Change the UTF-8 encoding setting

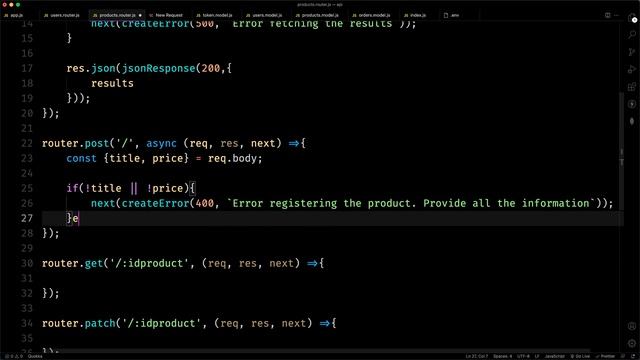pos(523,356)
